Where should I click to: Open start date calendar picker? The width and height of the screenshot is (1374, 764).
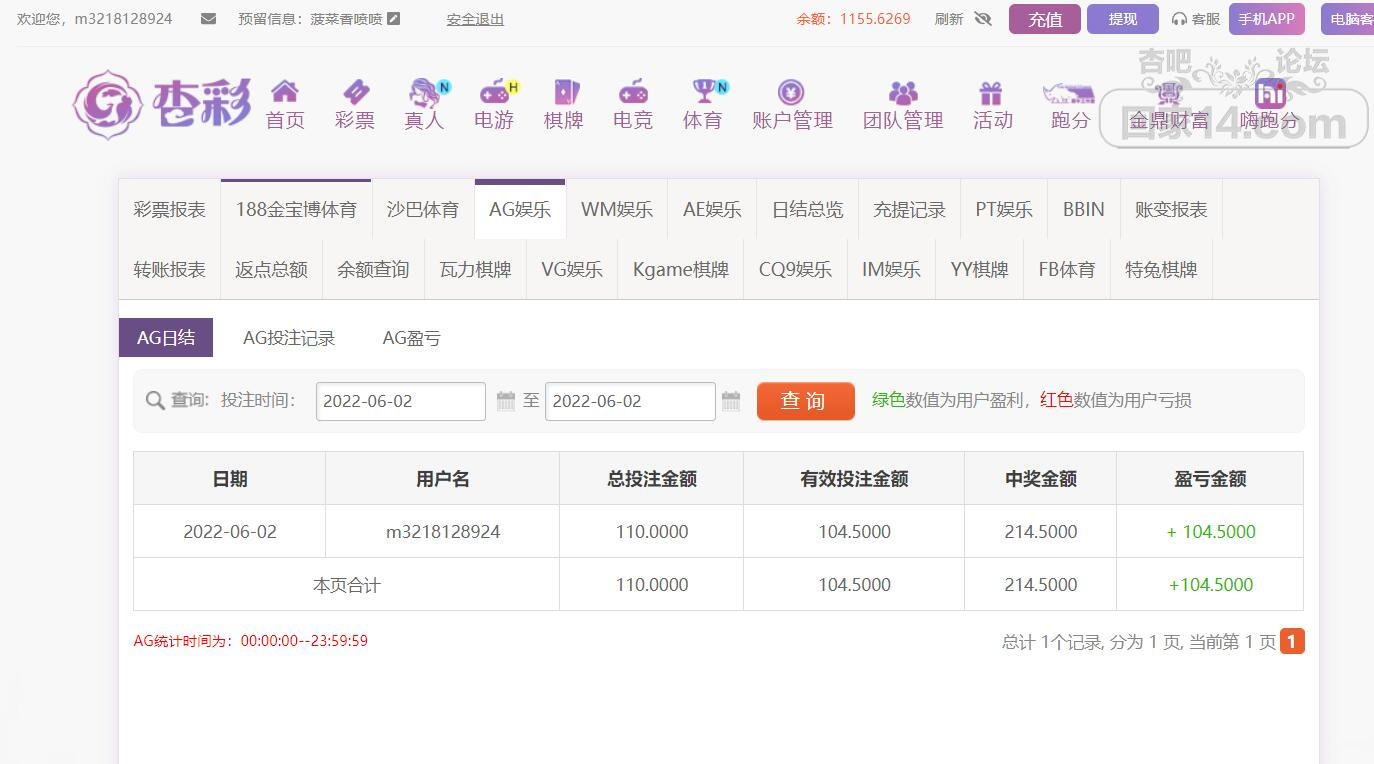click(x=506, y=401)
